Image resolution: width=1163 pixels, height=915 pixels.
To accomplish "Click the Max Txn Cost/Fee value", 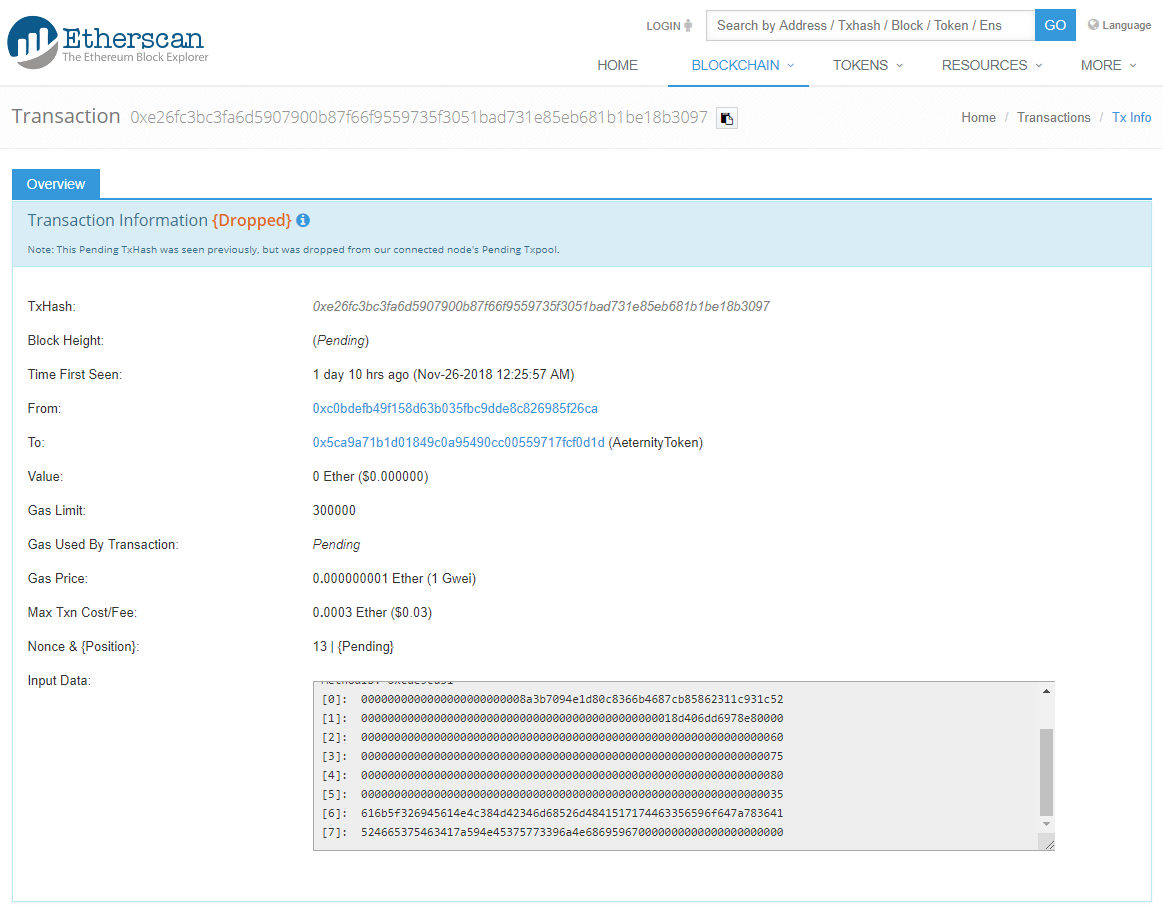I will [x=372, y=612].
